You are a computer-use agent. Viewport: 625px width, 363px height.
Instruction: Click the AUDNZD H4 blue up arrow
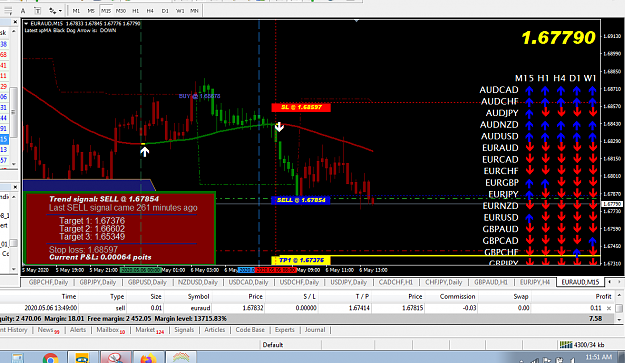tap(561, 125)
